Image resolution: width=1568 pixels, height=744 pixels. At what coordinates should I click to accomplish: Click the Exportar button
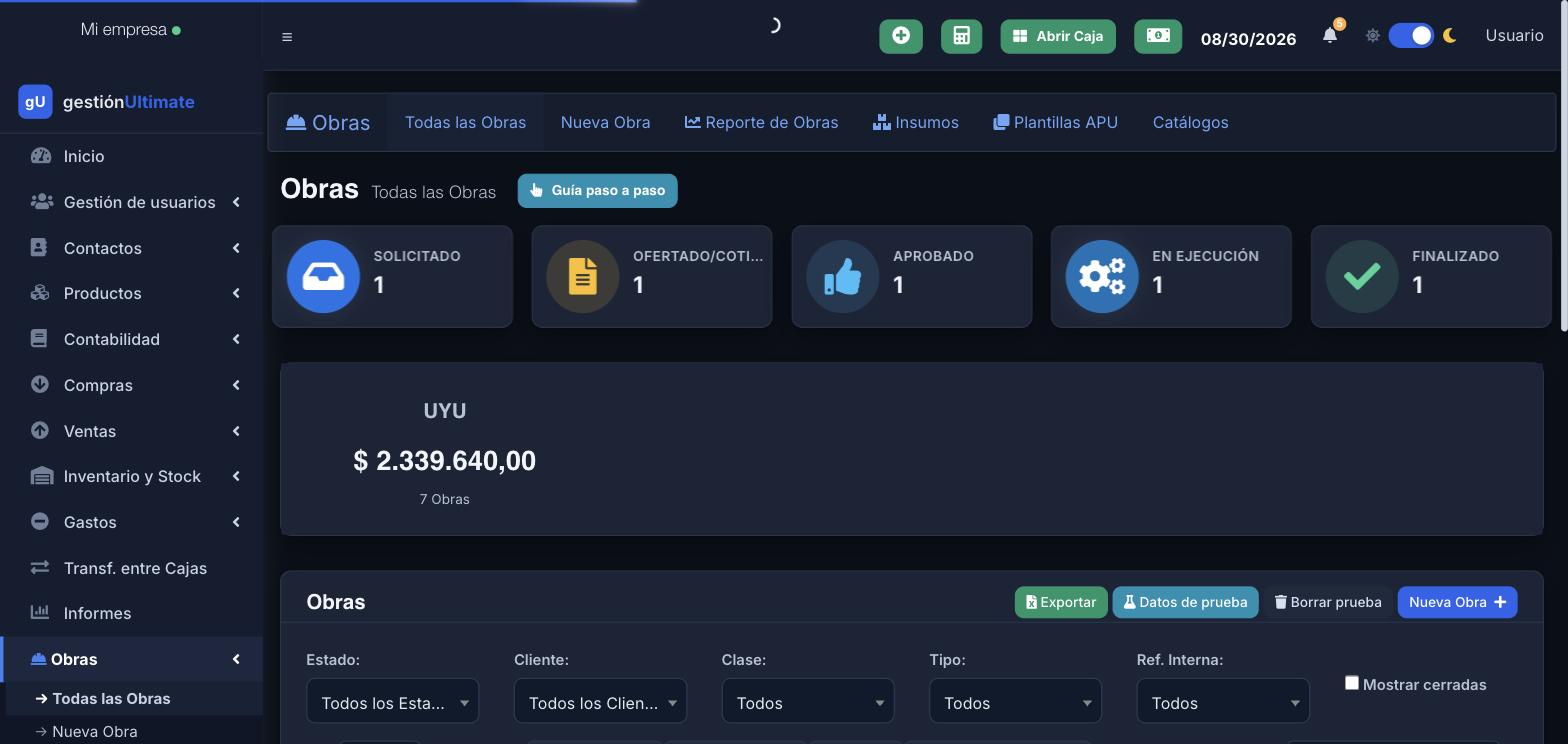1061,602
